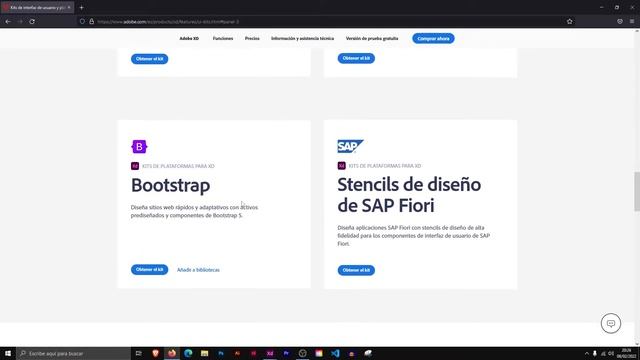Image resolution: width=640 pixels, height=360 pixels.
Task: Open the Firefox hamburger menu
Action: 632,21
